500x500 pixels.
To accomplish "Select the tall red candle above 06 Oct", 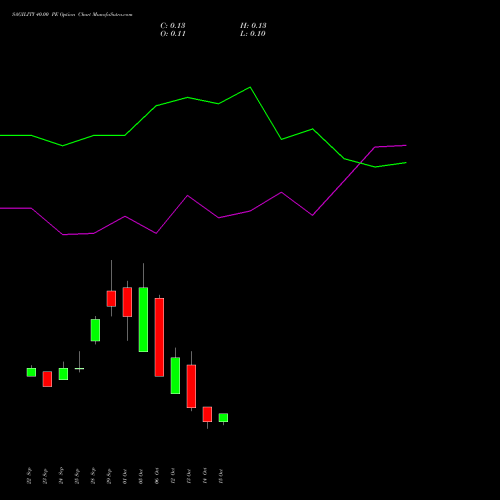I will coord(159,337).
